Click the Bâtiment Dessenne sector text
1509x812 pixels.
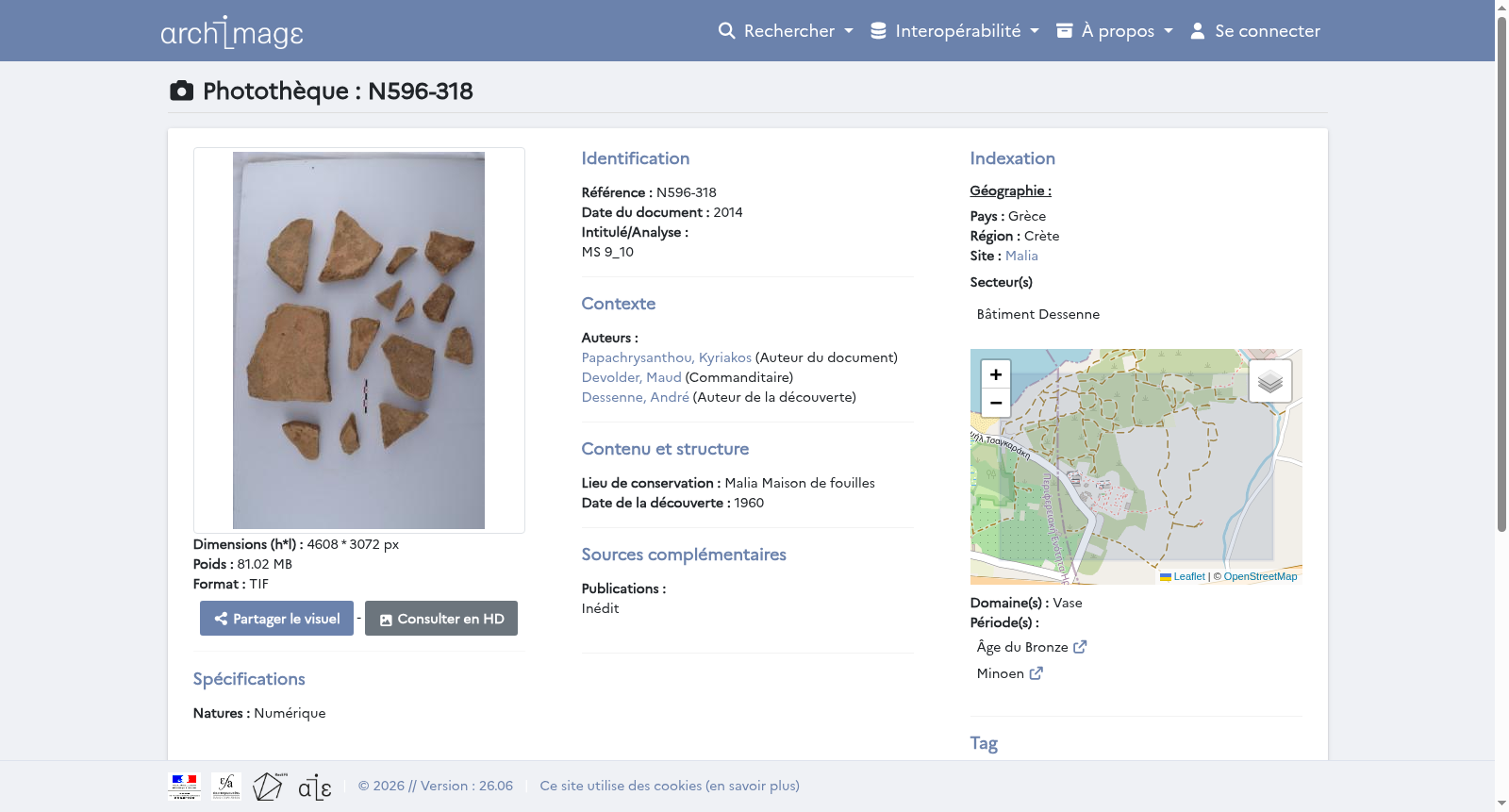coord(1038,314)
